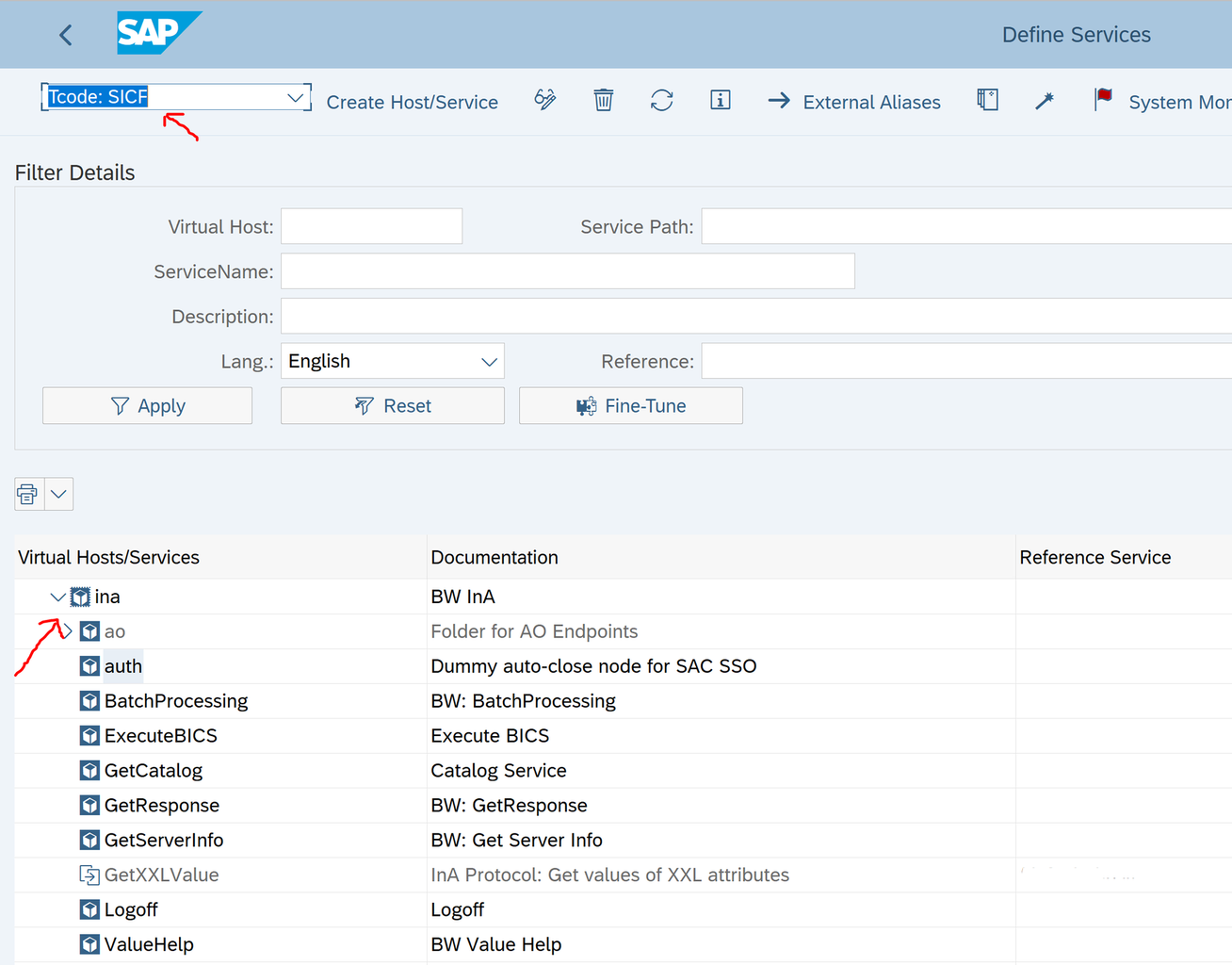Click the magic wand toolbar icon
The width and height of the screenshot is (1232, 965).
point(1045,100)
